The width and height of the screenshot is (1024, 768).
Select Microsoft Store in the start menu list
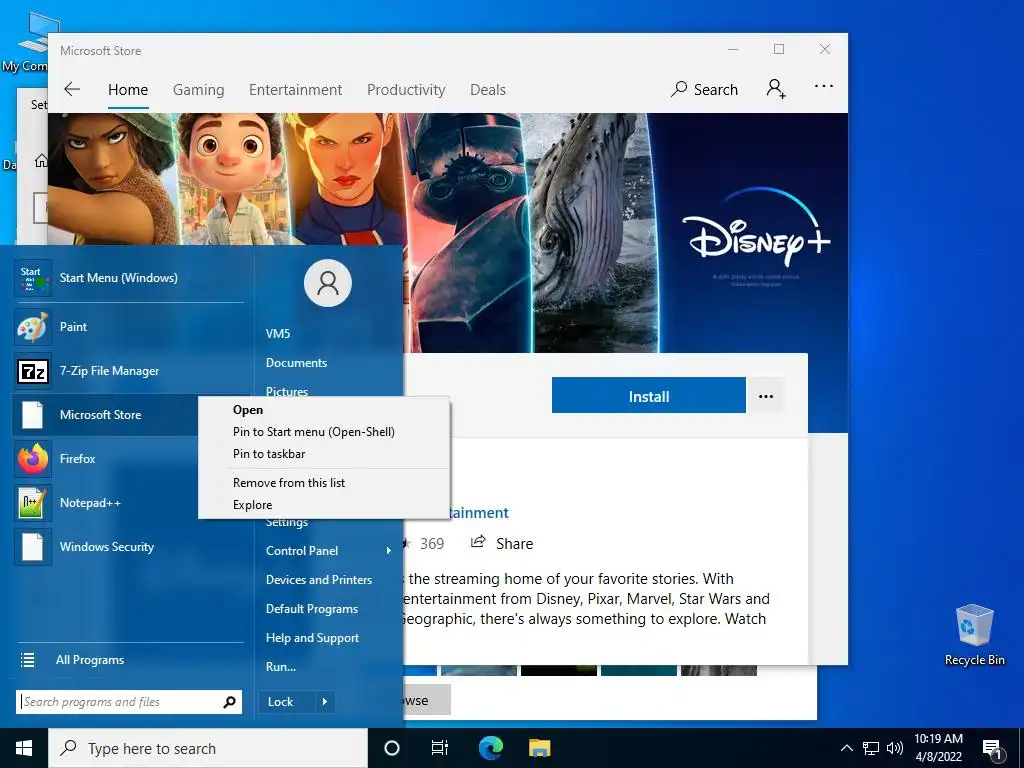tap(106, 415)
